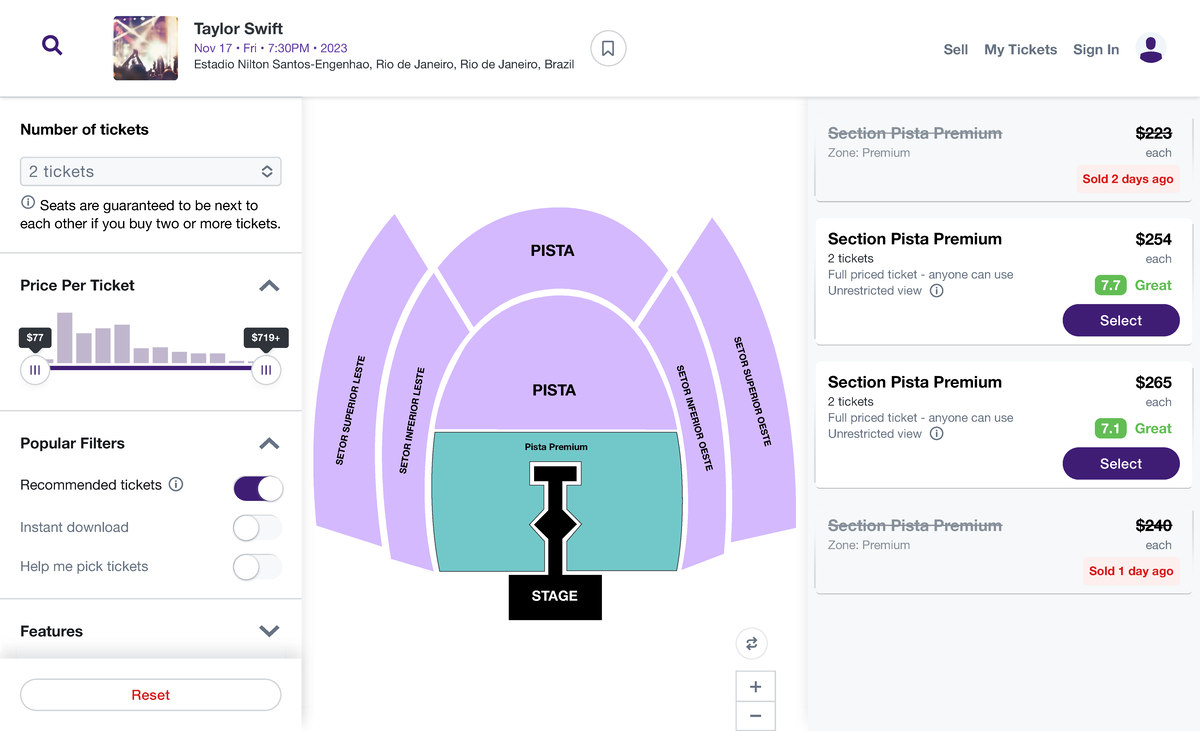1200x731 pixels.
Task: Expand the Features section
Action: [x=268, y=631]
